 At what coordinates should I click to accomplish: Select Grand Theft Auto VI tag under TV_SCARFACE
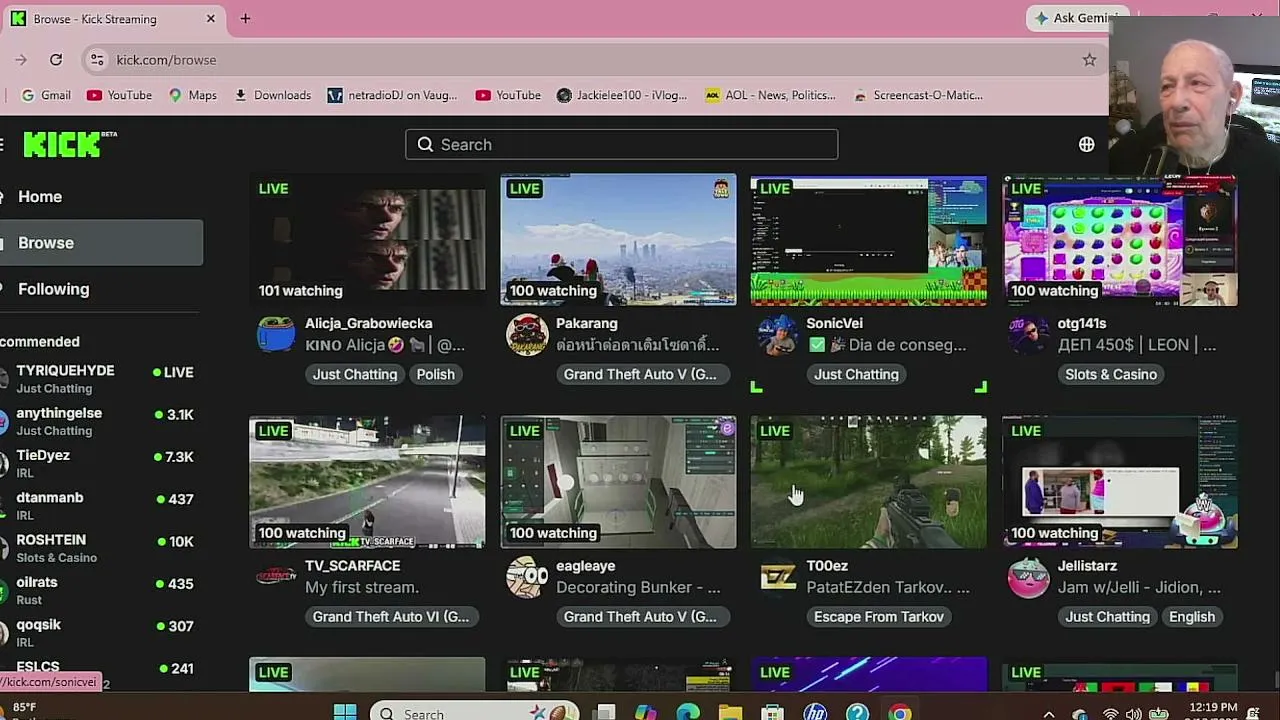click(x=390, y=616)
